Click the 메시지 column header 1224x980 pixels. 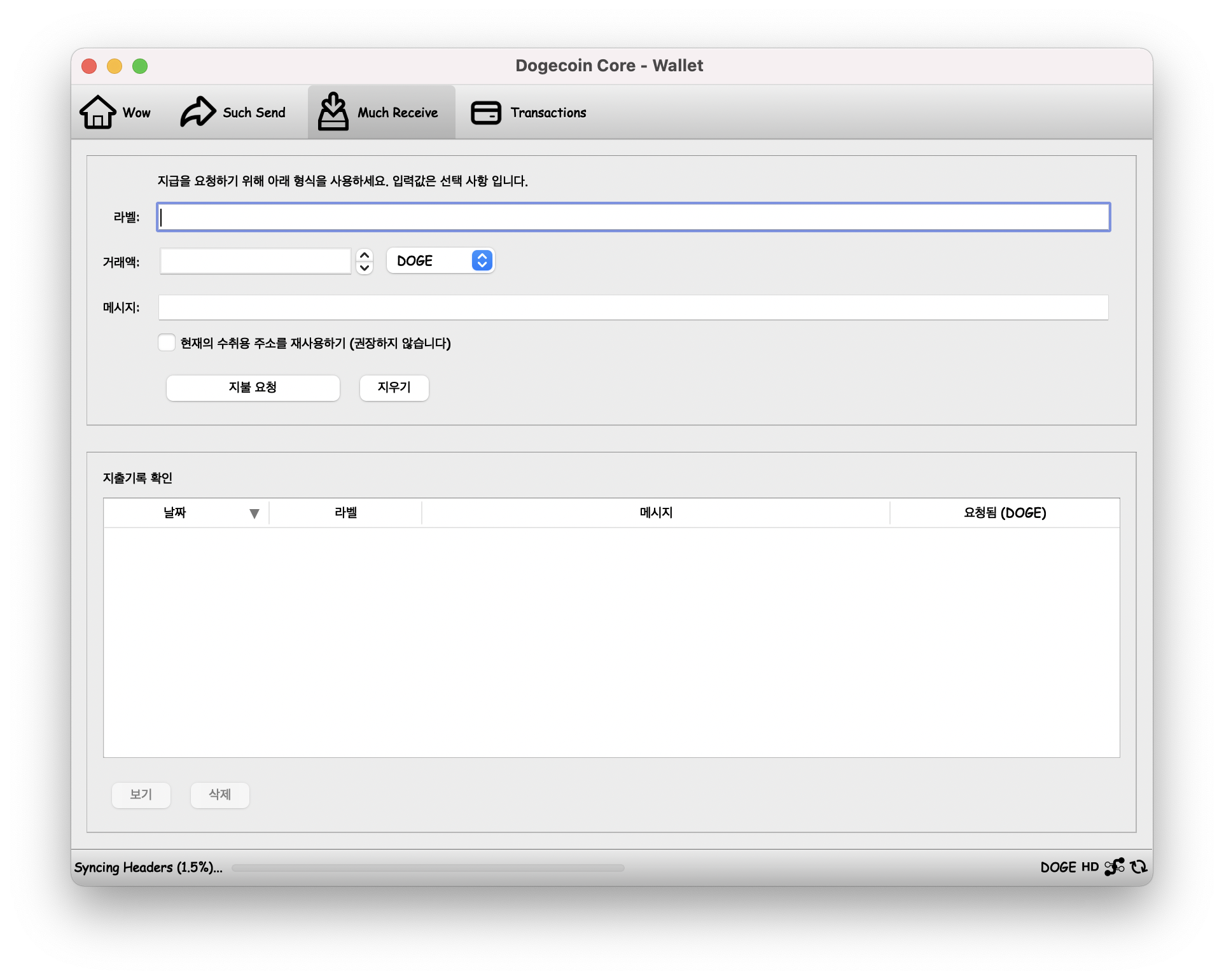pos(656,513)
